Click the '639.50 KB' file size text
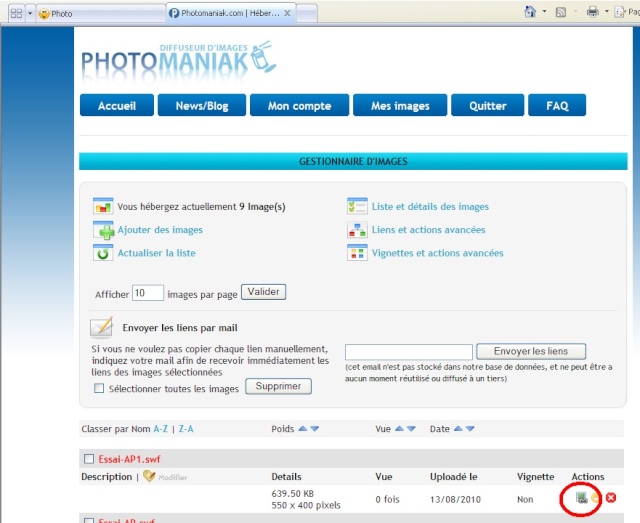This screenshot has width=640, height=523. 293,493
